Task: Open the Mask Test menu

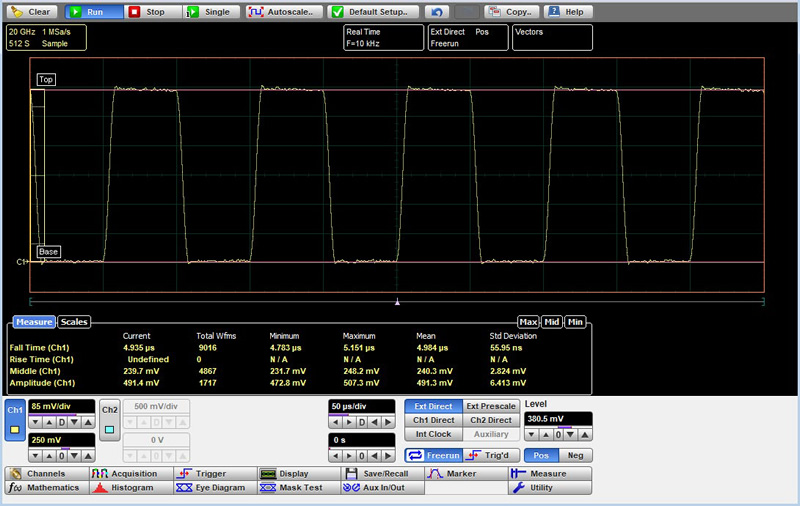Action: pos(299,488)
